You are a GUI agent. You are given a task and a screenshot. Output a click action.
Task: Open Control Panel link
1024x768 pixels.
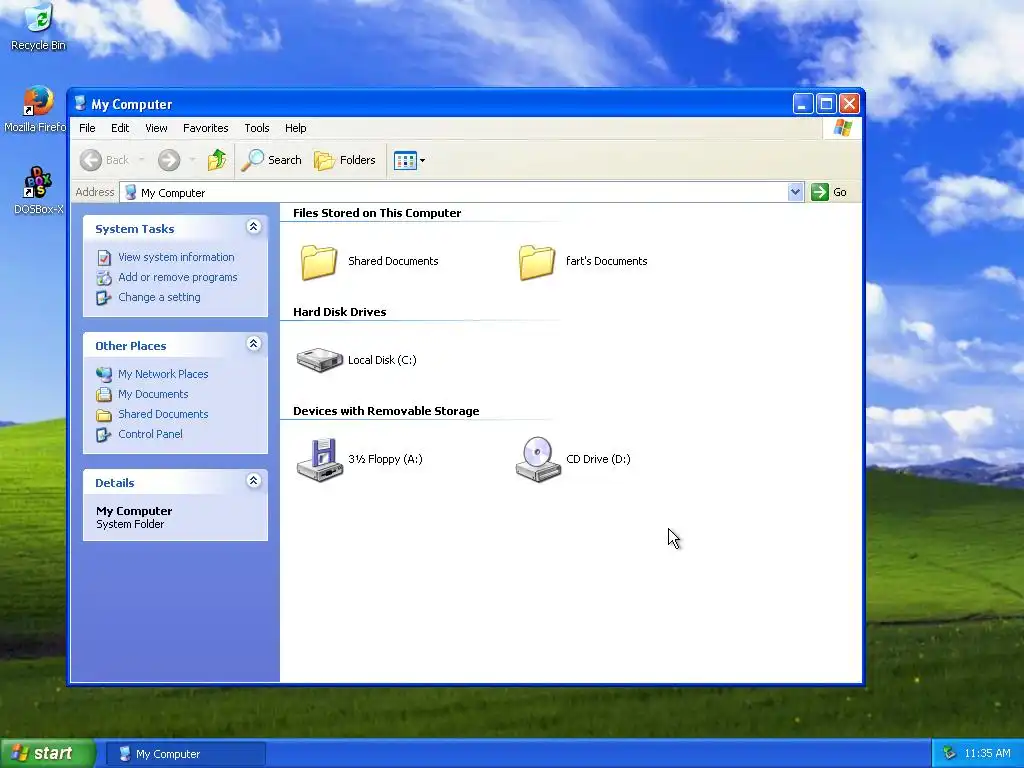(x=150, y=434)
